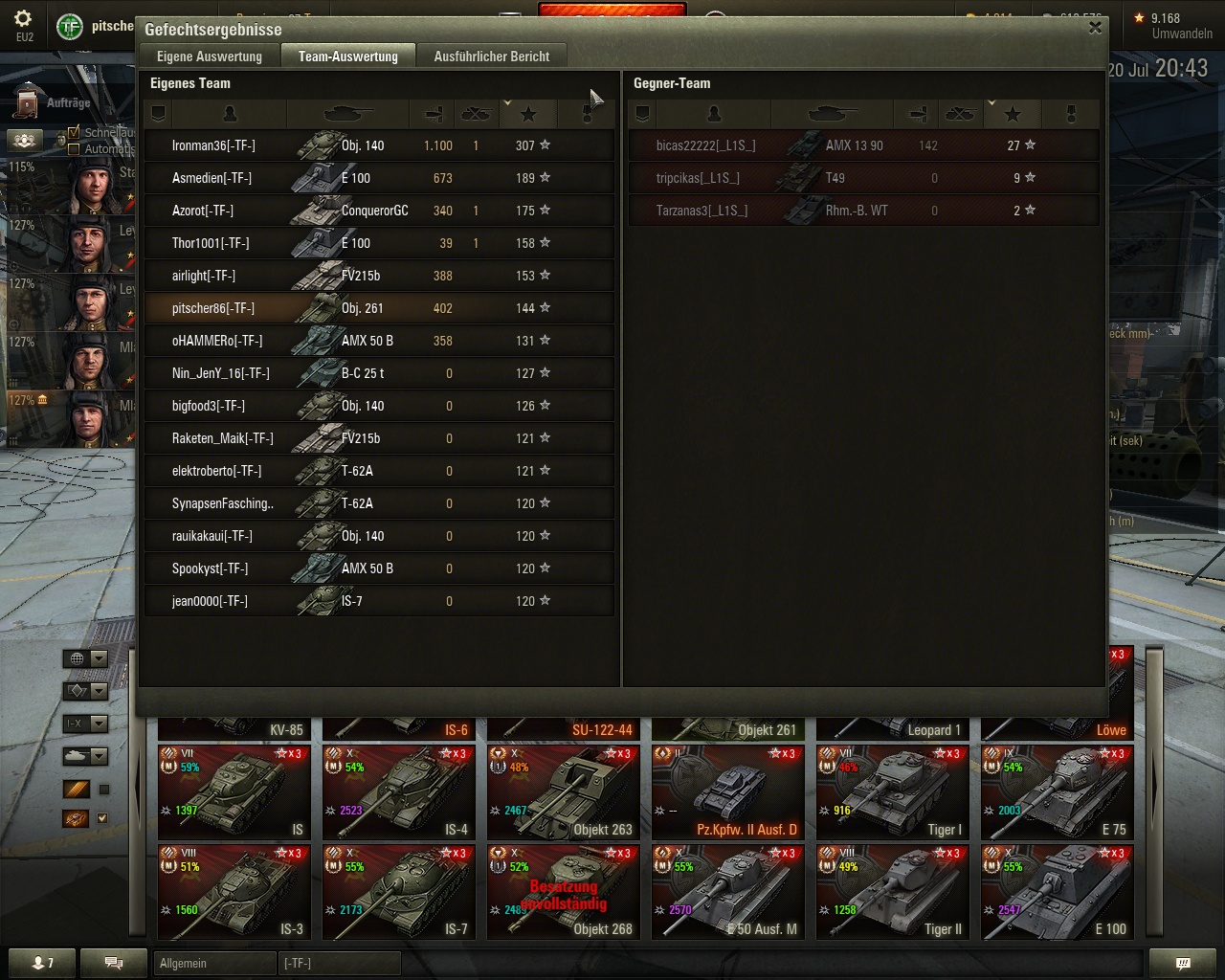1225x980 pixels.
Task: Choose the E 100 tank in carousel
Action: 1058,892
